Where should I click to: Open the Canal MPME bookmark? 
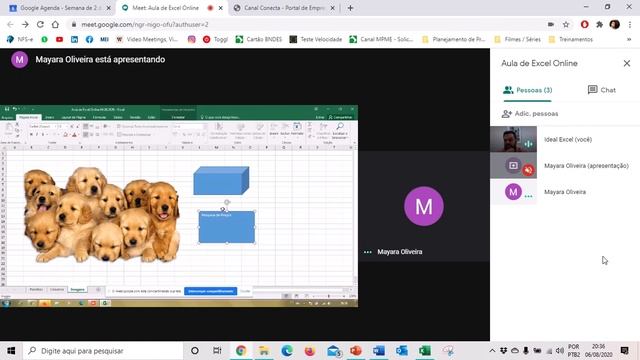coord(381,39)
